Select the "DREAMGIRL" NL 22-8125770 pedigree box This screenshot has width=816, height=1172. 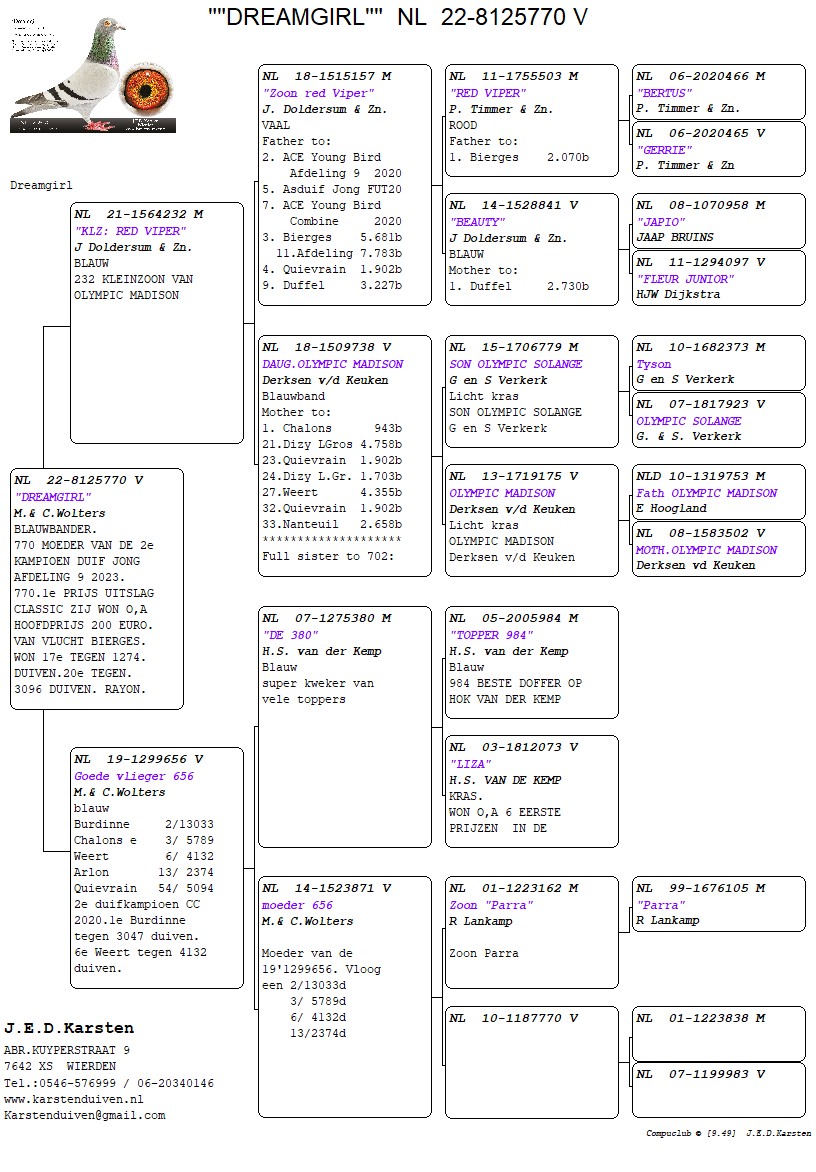tap(96, 588)
